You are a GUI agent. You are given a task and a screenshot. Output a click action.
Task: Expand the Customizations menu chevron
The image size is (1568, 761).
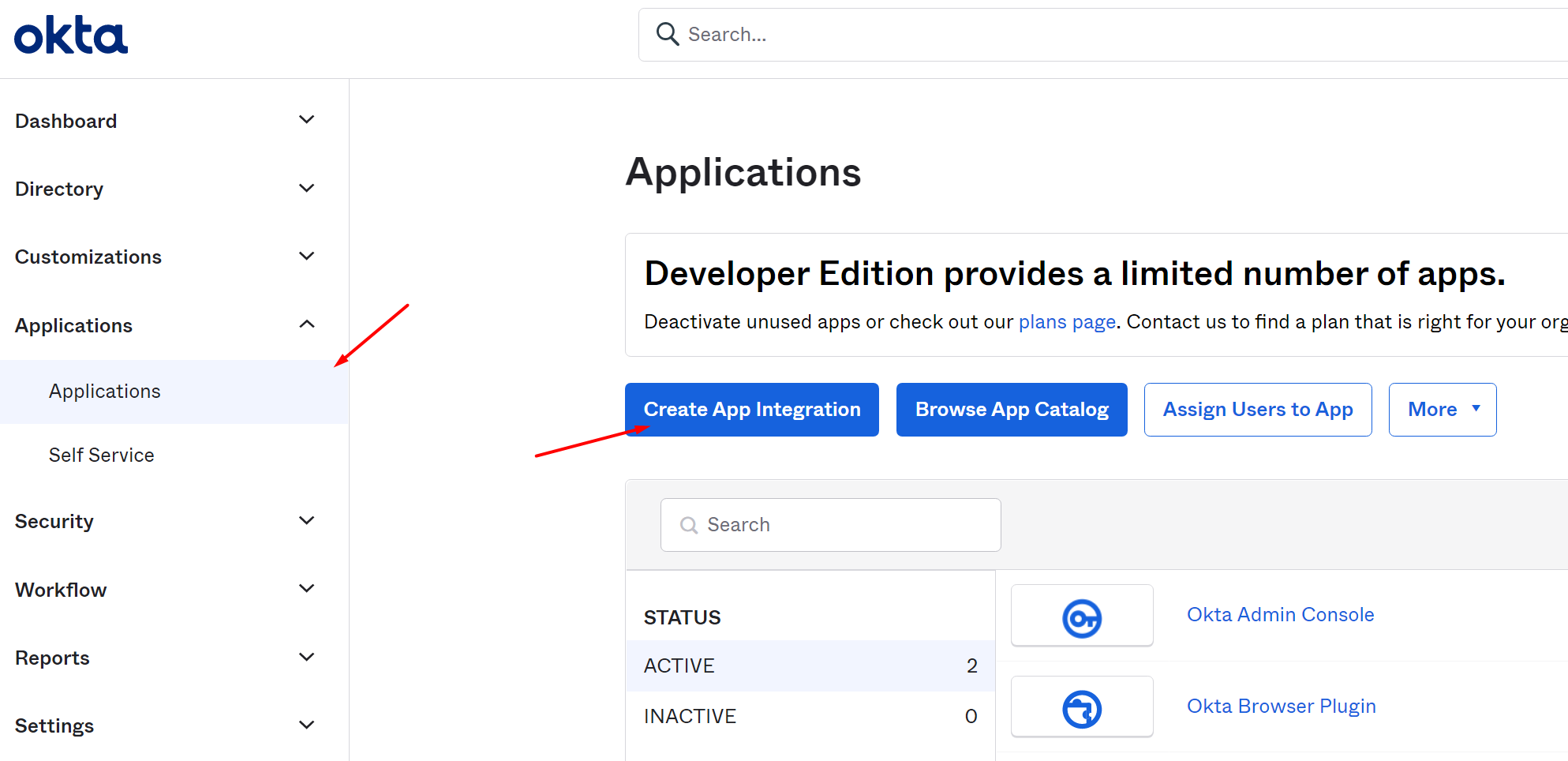(x=307, y=256)
